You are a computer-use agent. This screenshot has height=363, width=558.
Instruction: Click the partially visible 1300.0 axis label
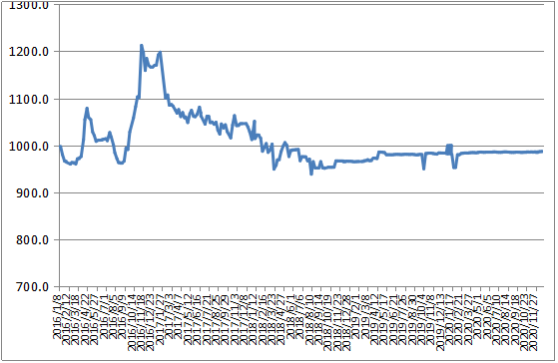click(x=28, y=5)
